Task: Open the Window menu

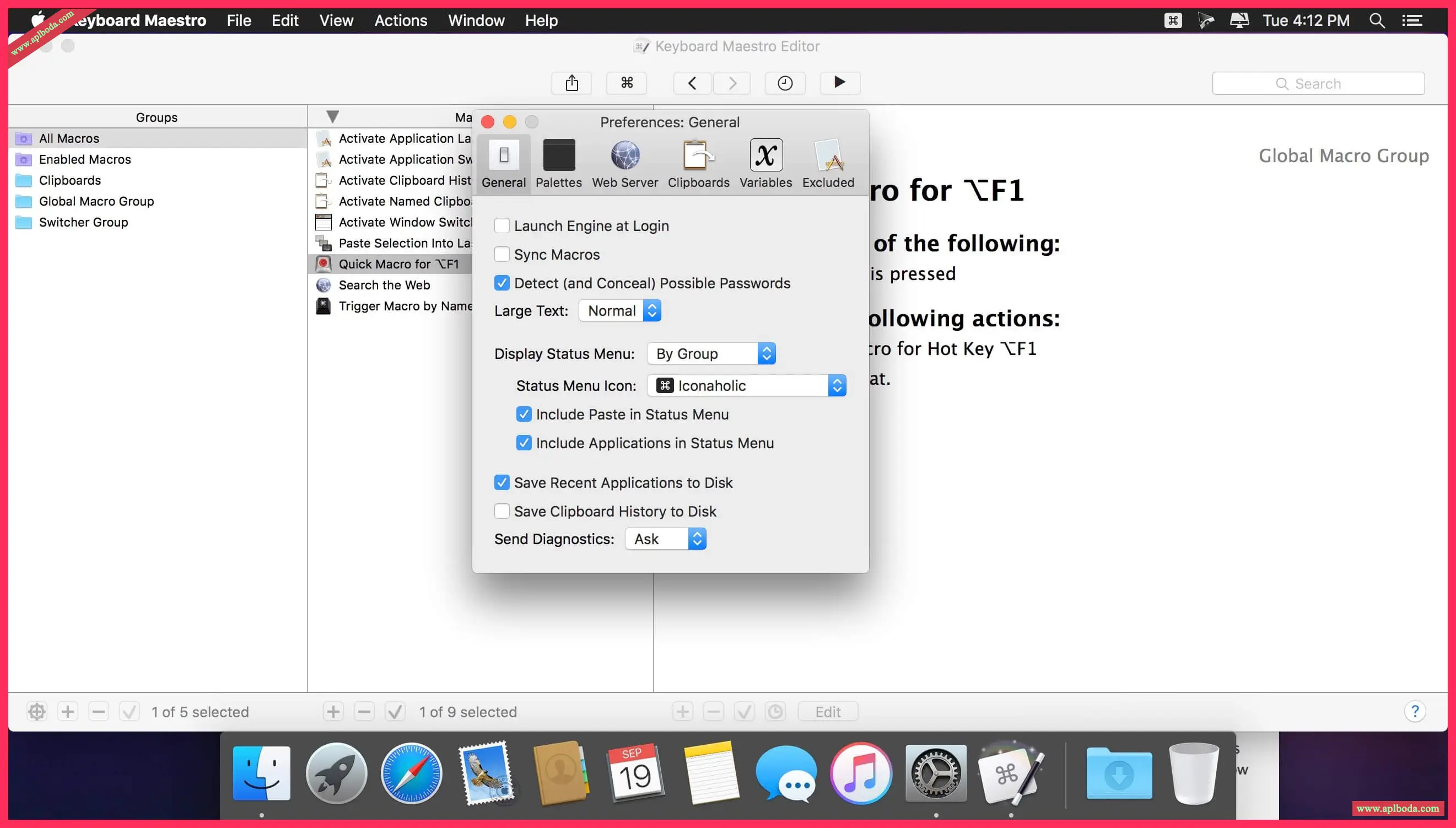Action: 477,20
